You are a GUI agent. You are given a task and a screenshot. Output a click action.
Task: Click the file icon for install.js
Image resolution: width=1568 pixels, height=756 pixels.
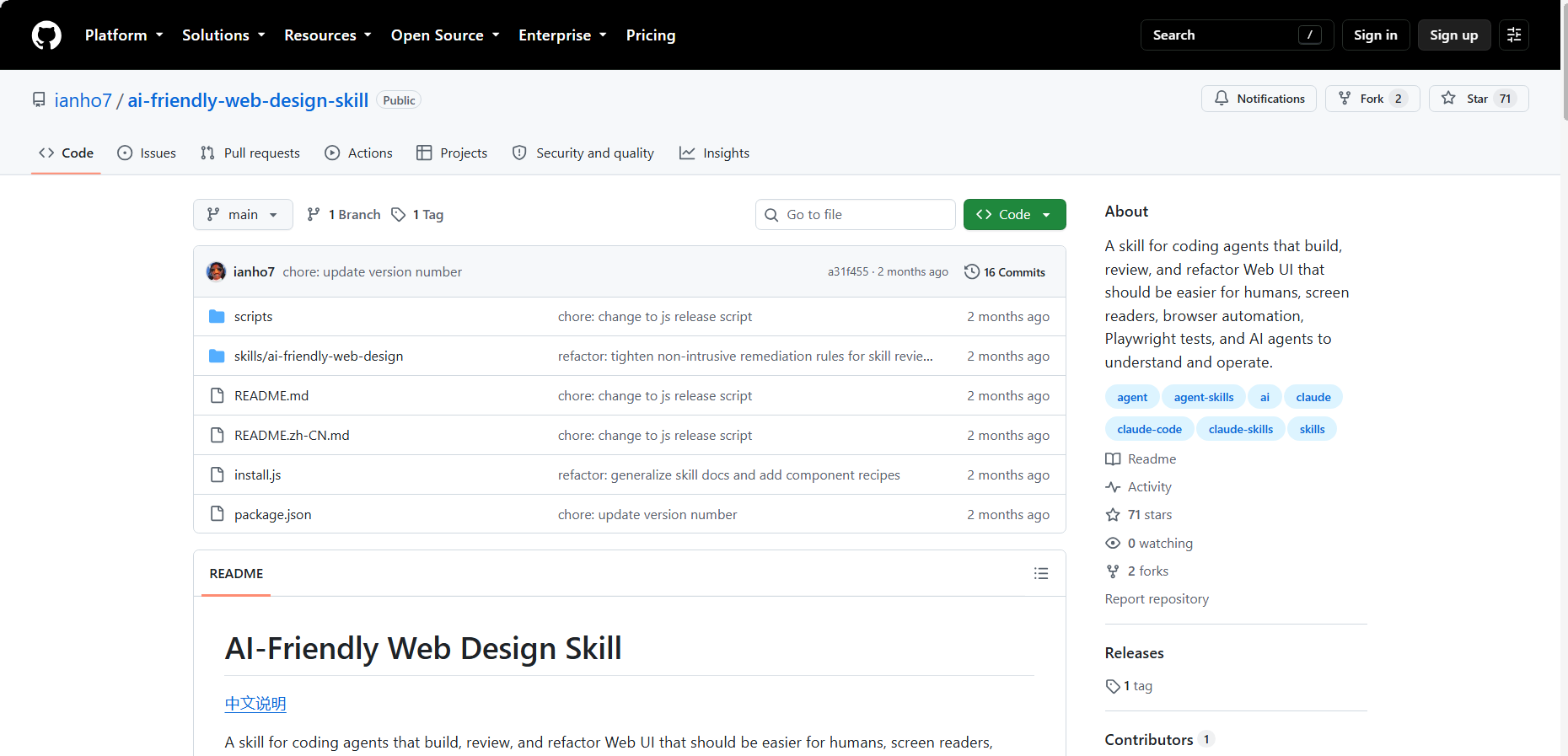217,475
